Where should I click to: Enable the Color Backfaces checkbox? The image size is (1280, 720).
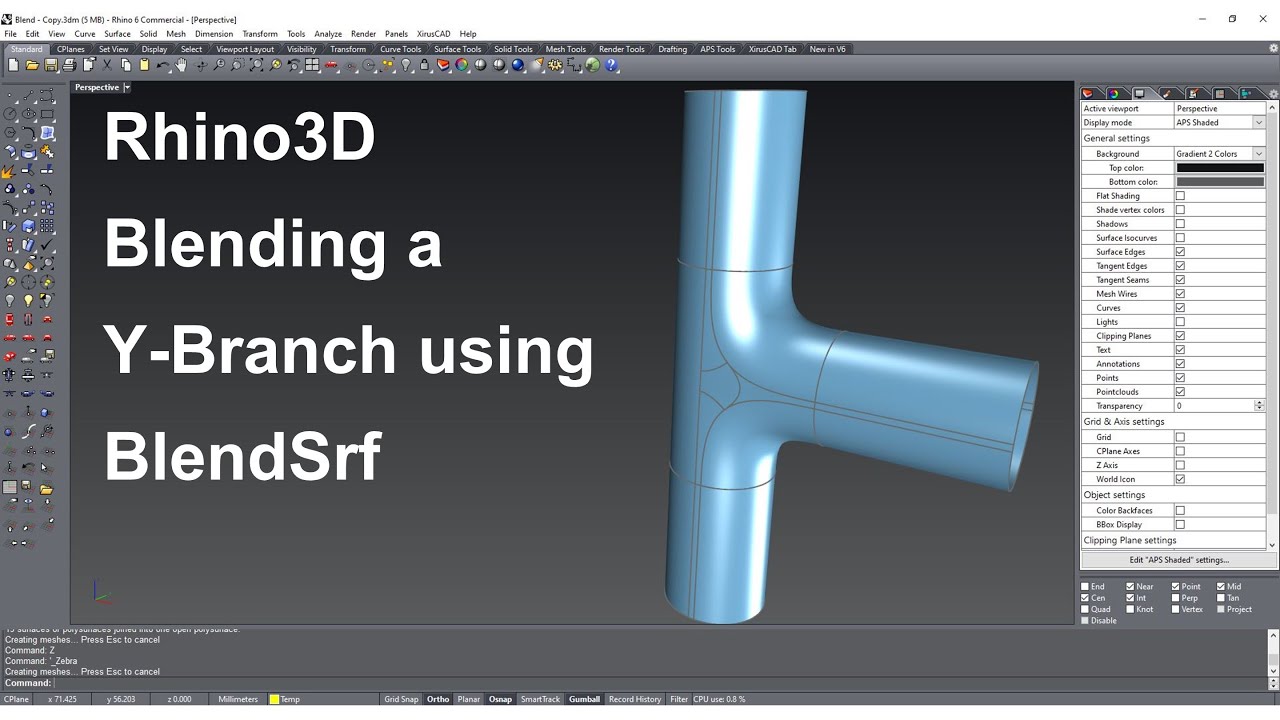[x=1180, y=510]
